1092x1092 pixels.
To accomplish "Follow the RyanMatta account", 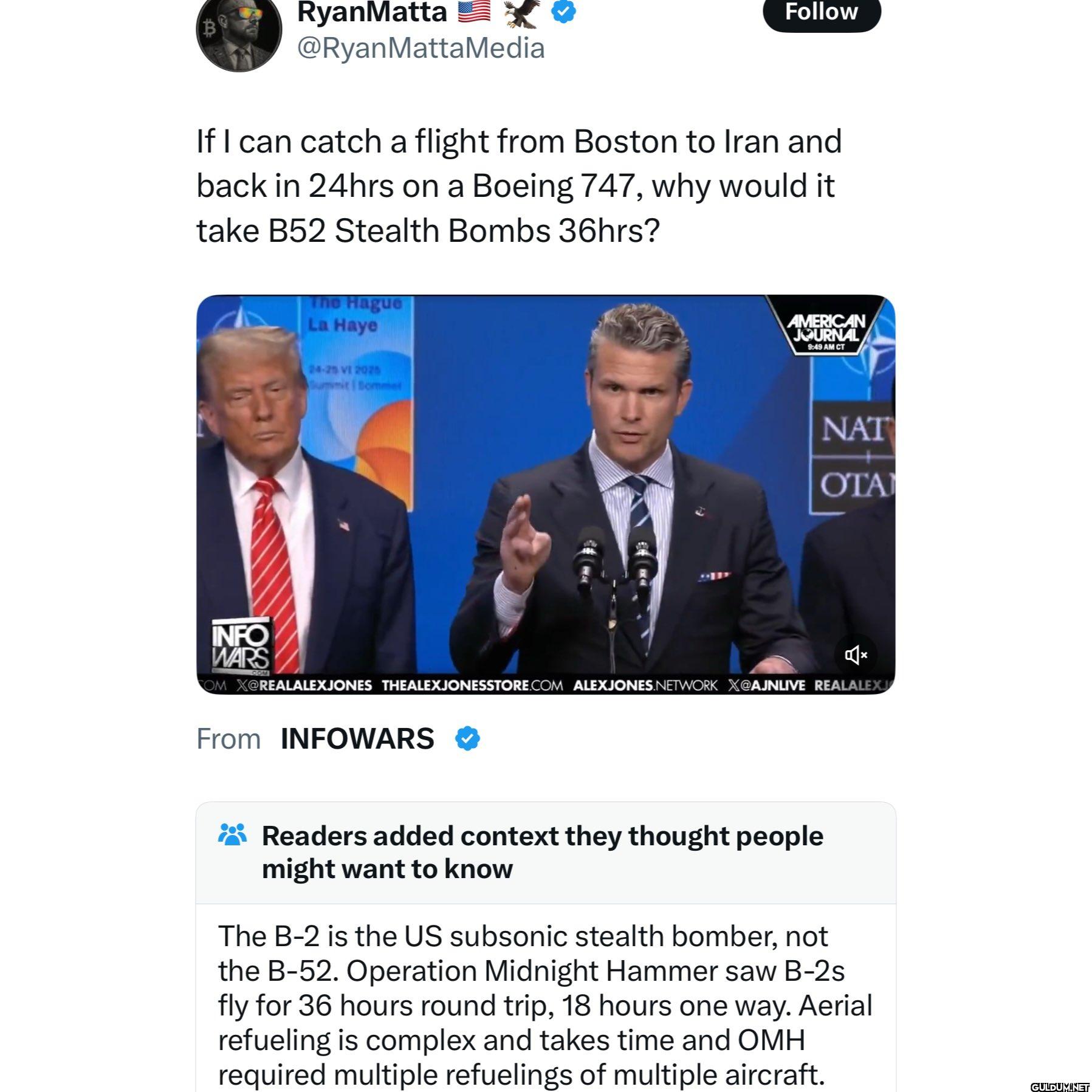I will tap(821, 13).
